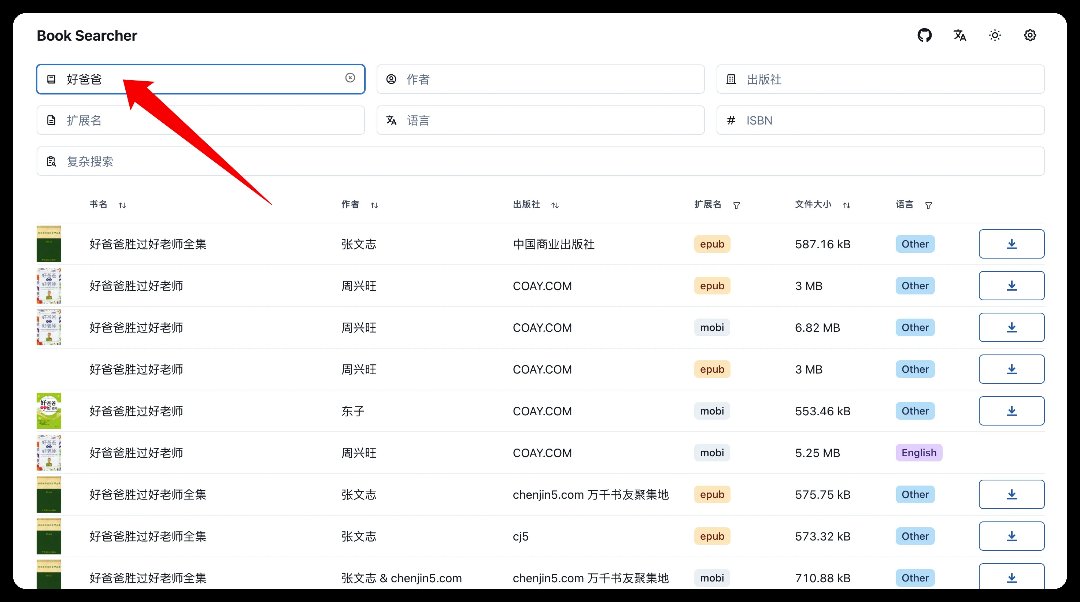The height and width of the screenshot is (602, 1080).
Task: Click the cover thumbnail of 东子's book
Action: (x=49, y=411)
